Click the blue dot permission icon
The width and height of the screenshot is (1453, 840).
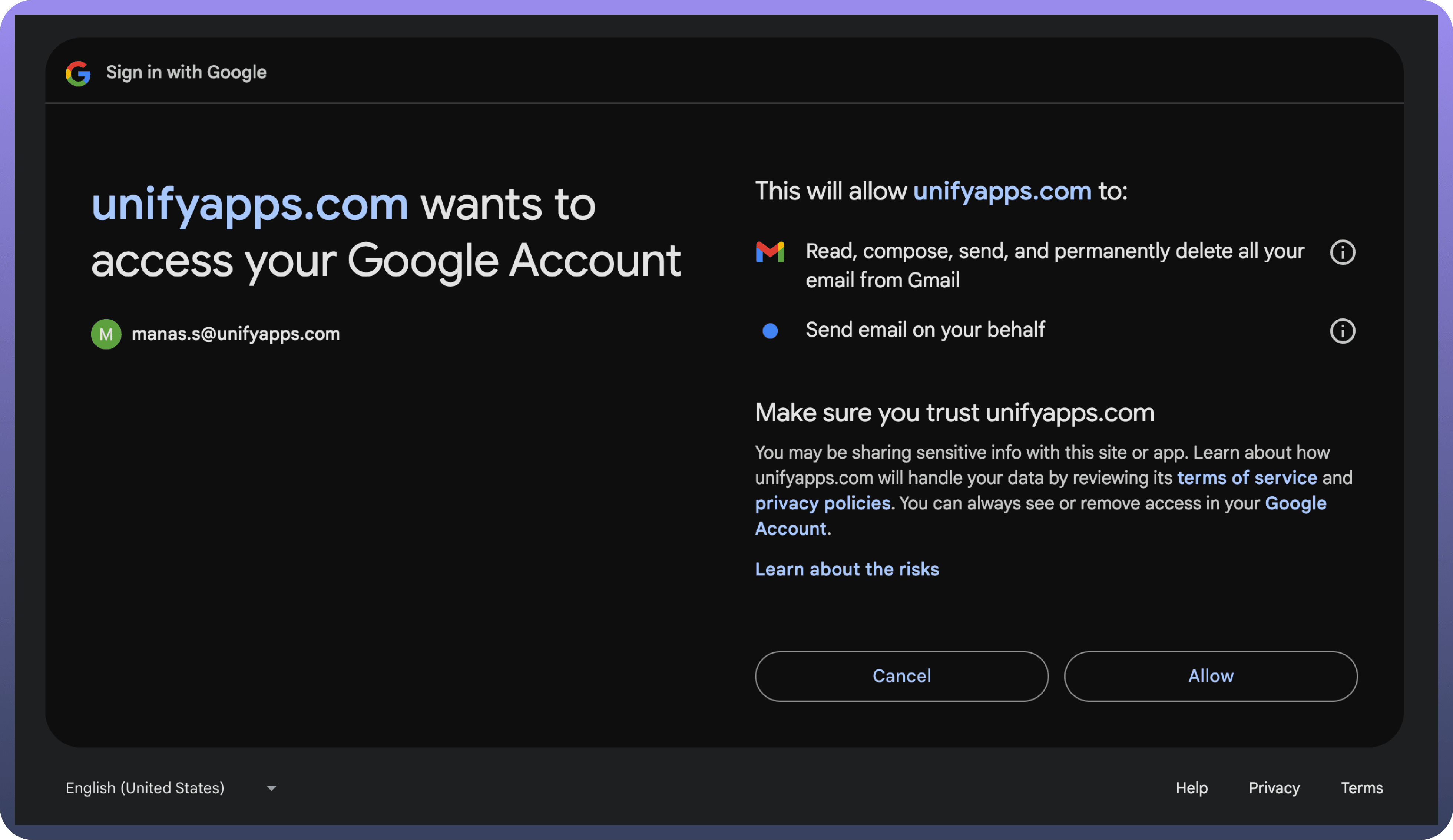pyautogui.click(x=770, y=331)
